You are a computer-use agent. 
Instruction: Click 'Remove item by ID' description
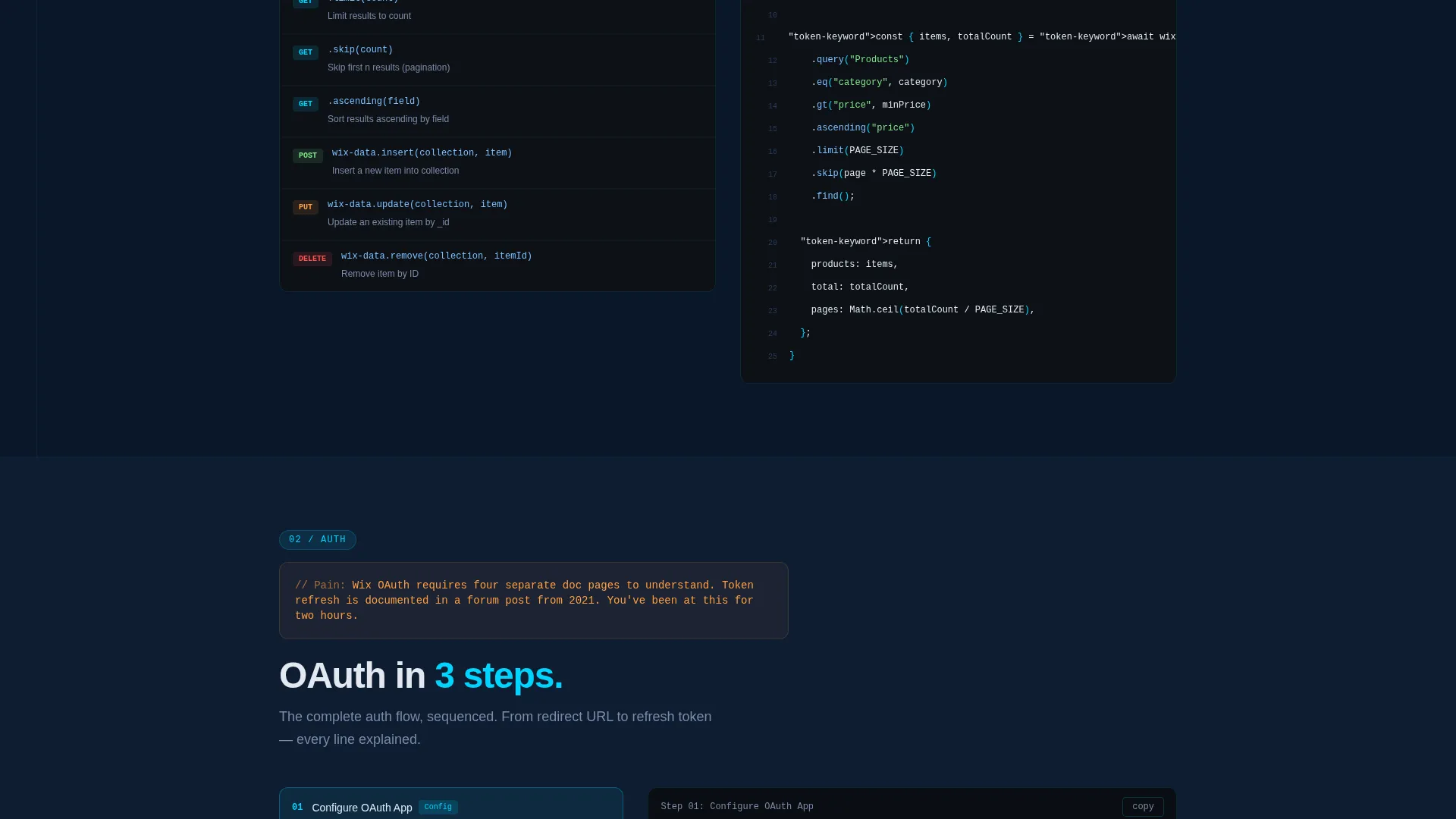pyautogui.click(x=380, y=274)
